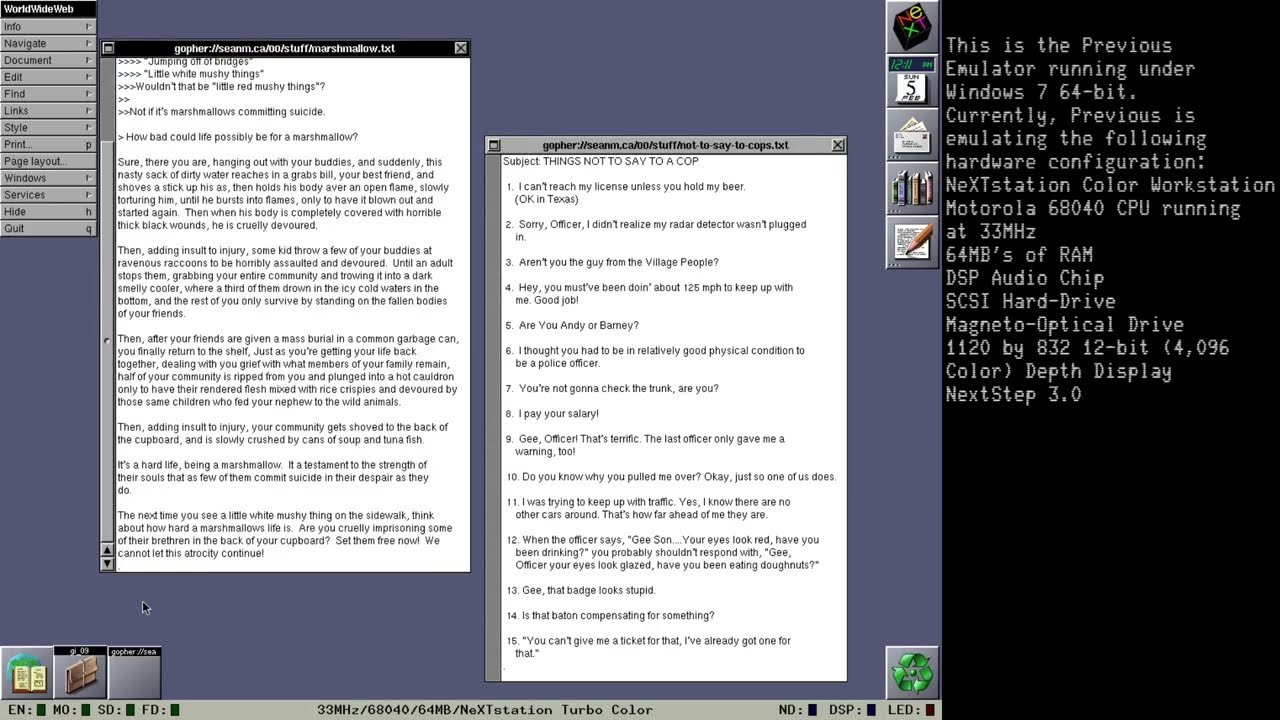Click '>>>> "Little white mushy things"' line

coord(191,74)
